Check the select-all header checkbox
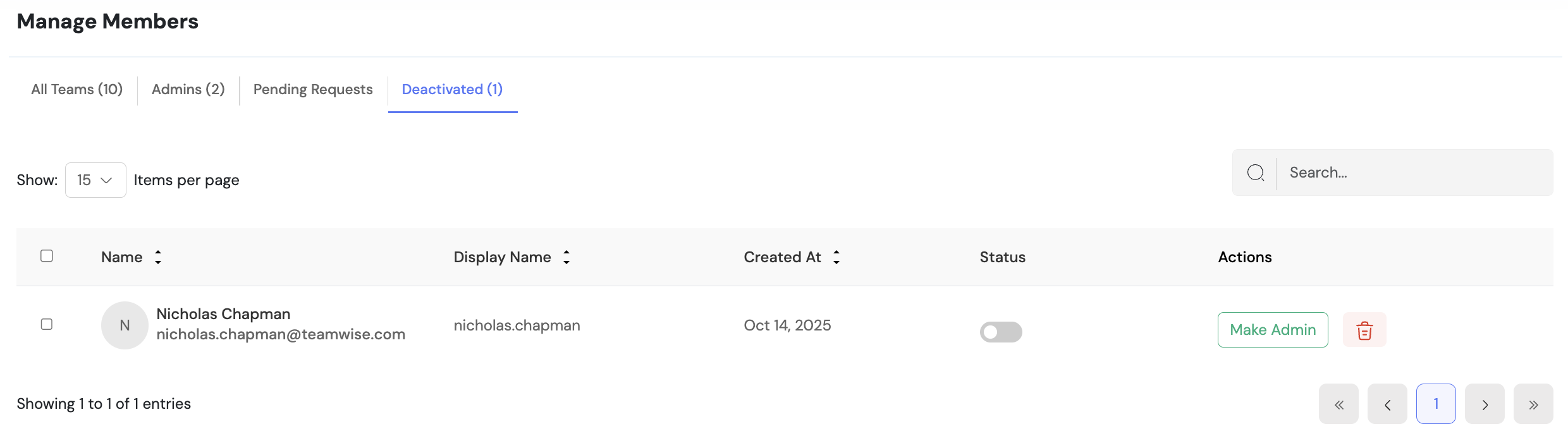This screenshot has height=436, width=1568. pos(47,256)
